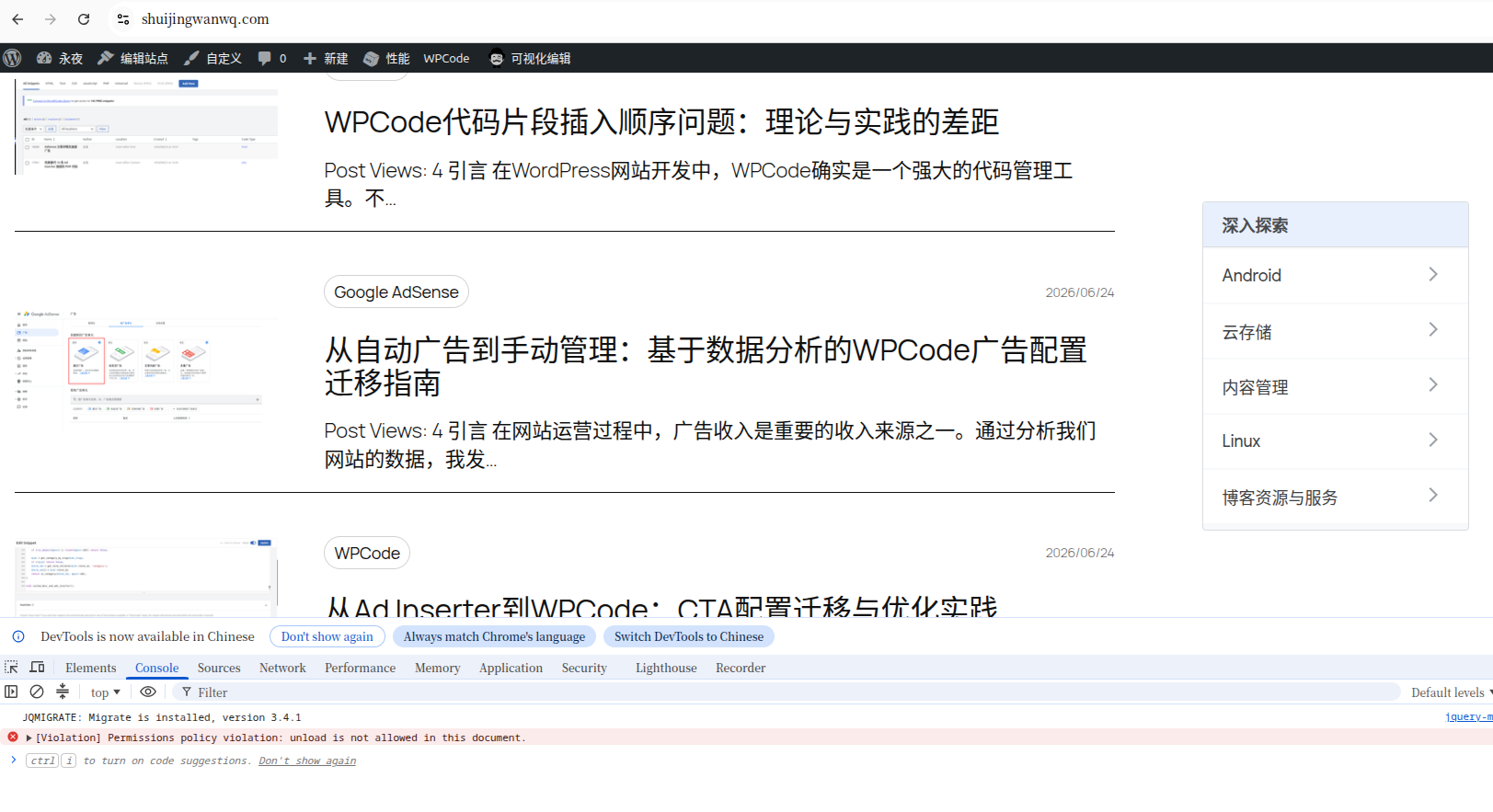Screen dimensions: 1493x812
Task: Expand the 内容管理 category chevron
Action: click(x=1433, y=384)
